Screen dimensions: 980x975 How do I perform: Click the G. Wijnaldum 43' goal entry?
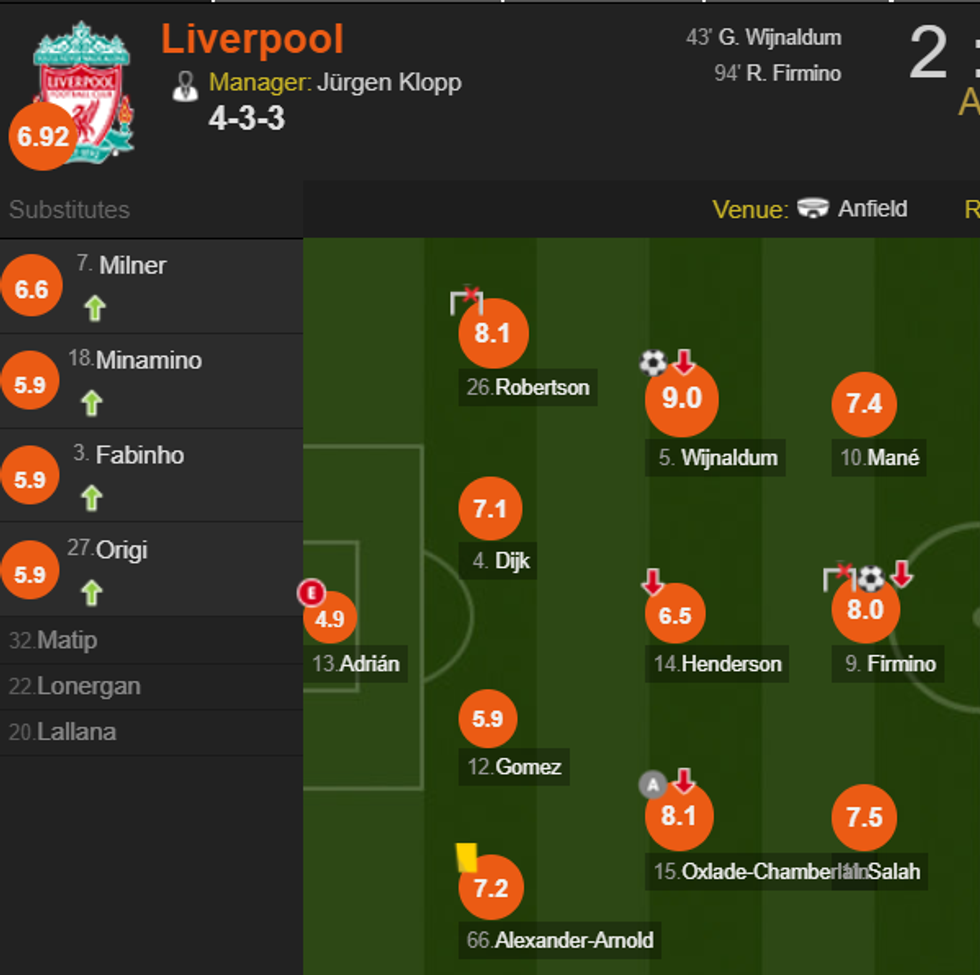(764, 38)
